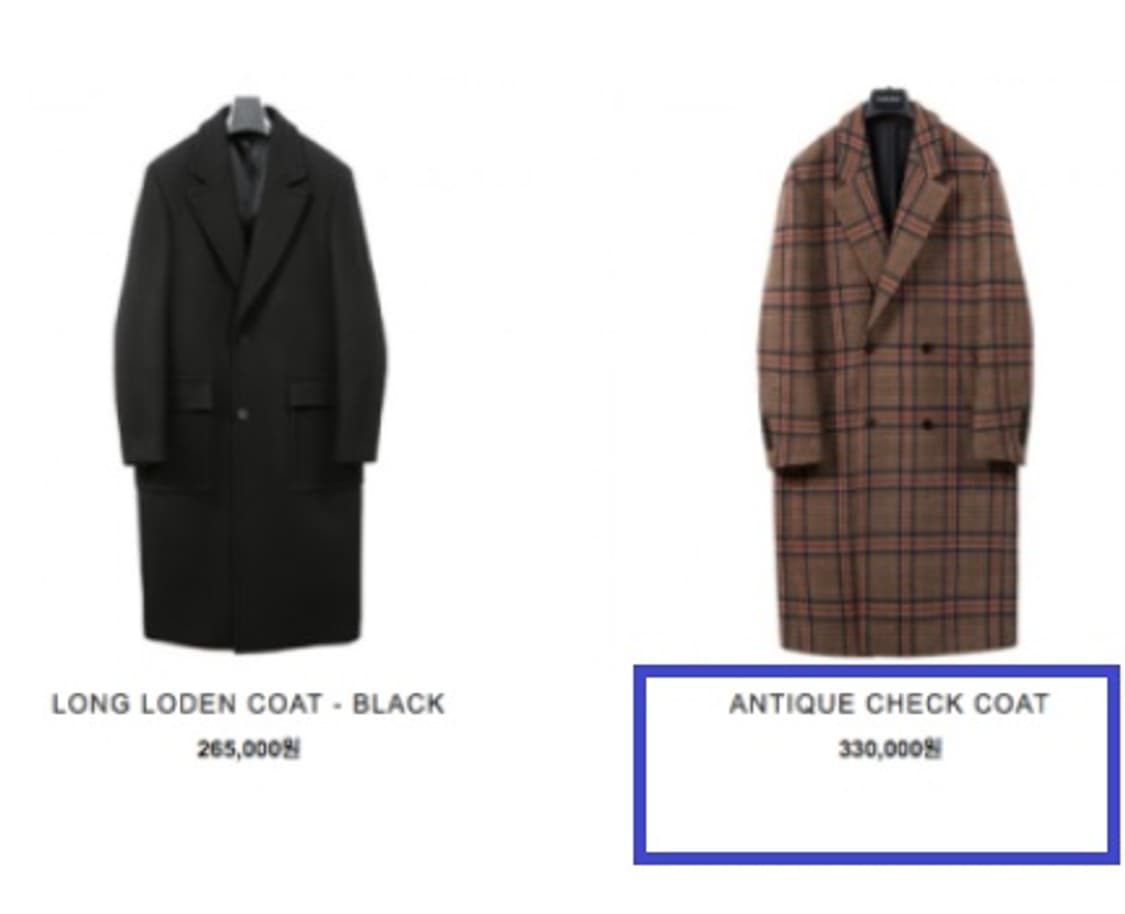Image resolution: width=1125 pixels, height=914 pixels.
Task: Click the black hanger above the check coat
Action: 889,100
